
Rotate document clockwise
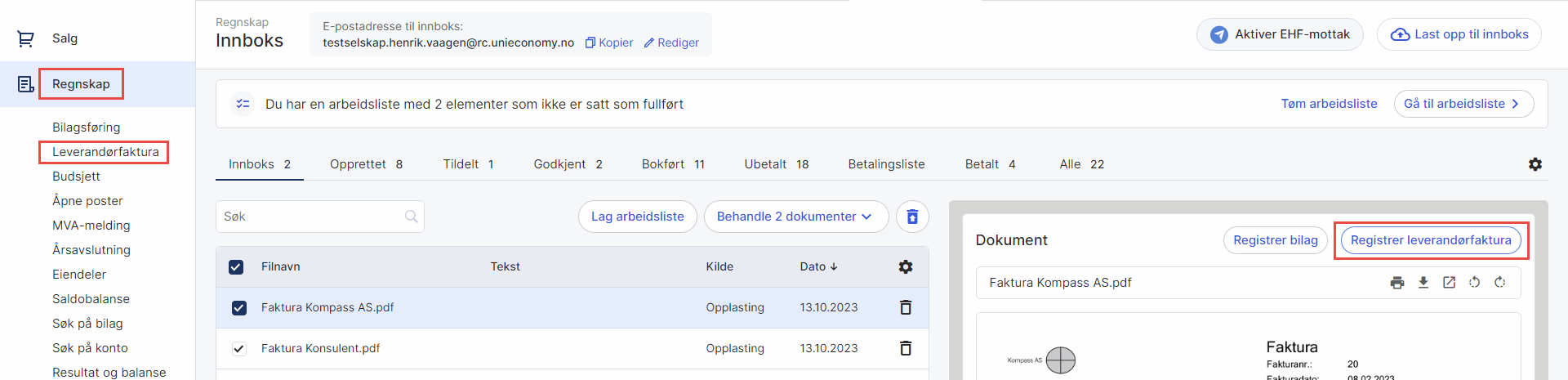point(1500,283)
